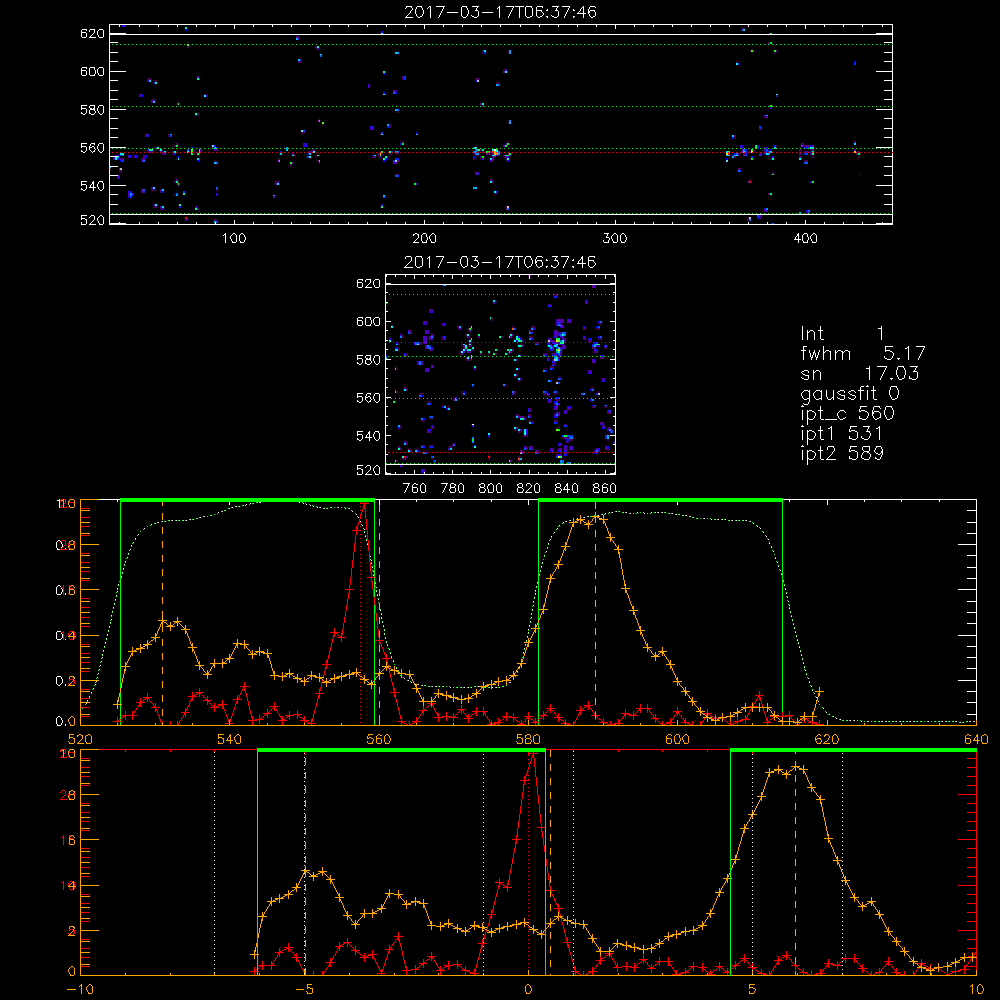1000x1000 pixels.
Task: Click the 'Int 1' readout
Action: [842, 334]
